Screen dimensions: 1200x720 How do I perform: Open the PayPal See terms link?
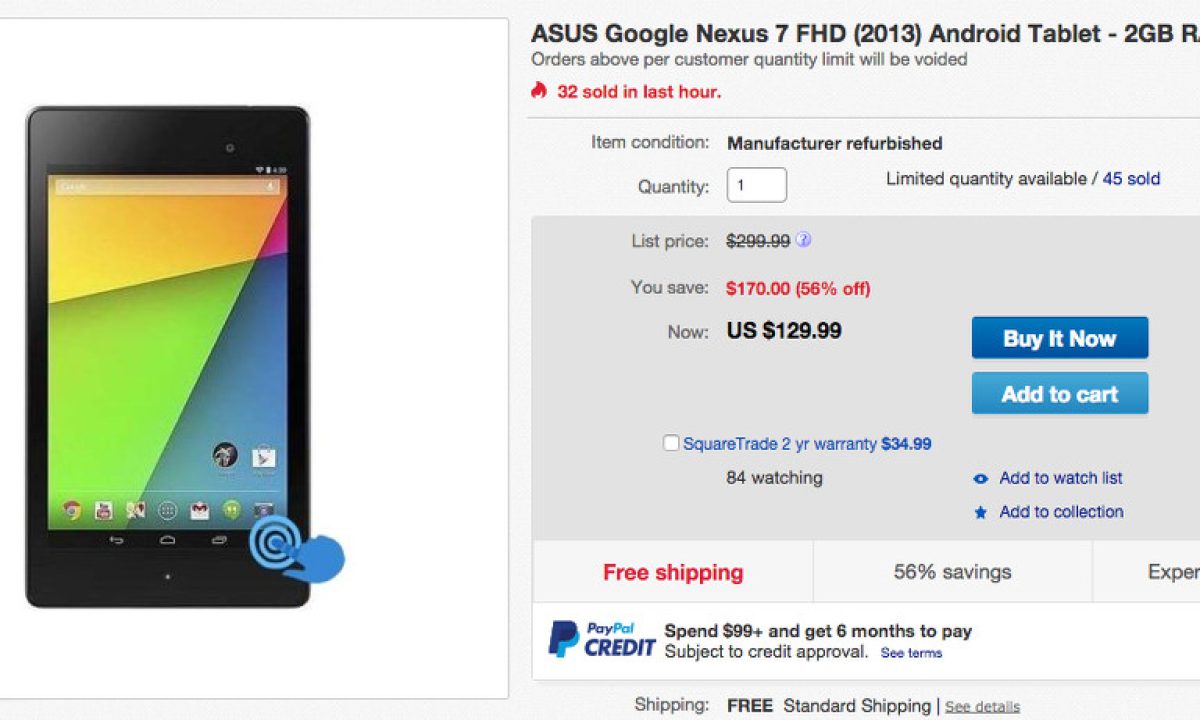[x=911, y=653]
